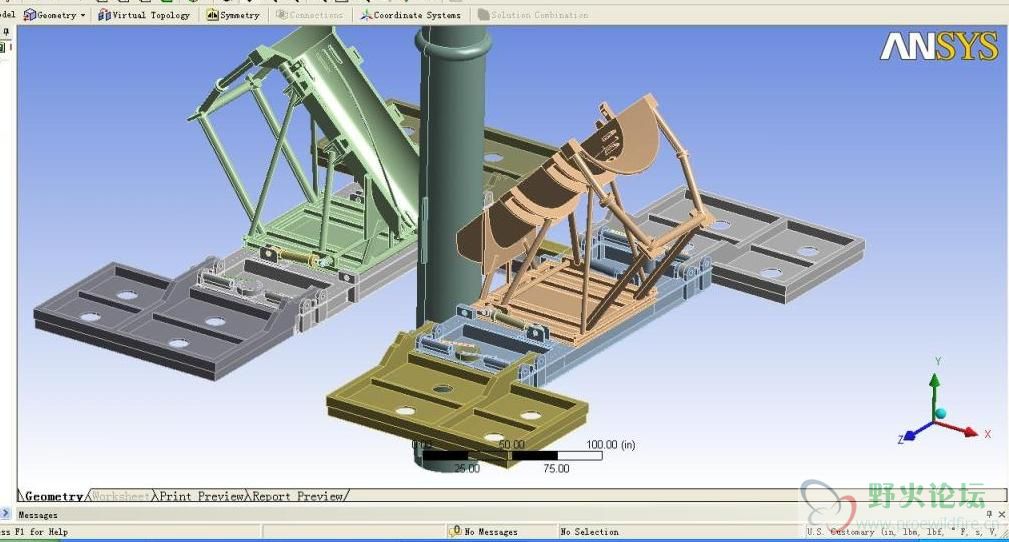Click the Coordinate Systems toolbar button

[411, 14]
